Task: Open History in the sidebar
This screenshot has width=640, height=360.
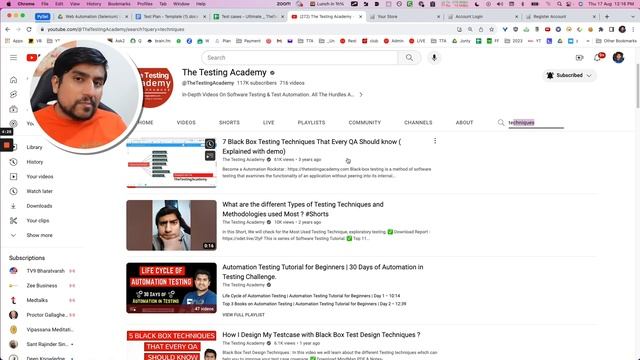Action: point(35,162)
